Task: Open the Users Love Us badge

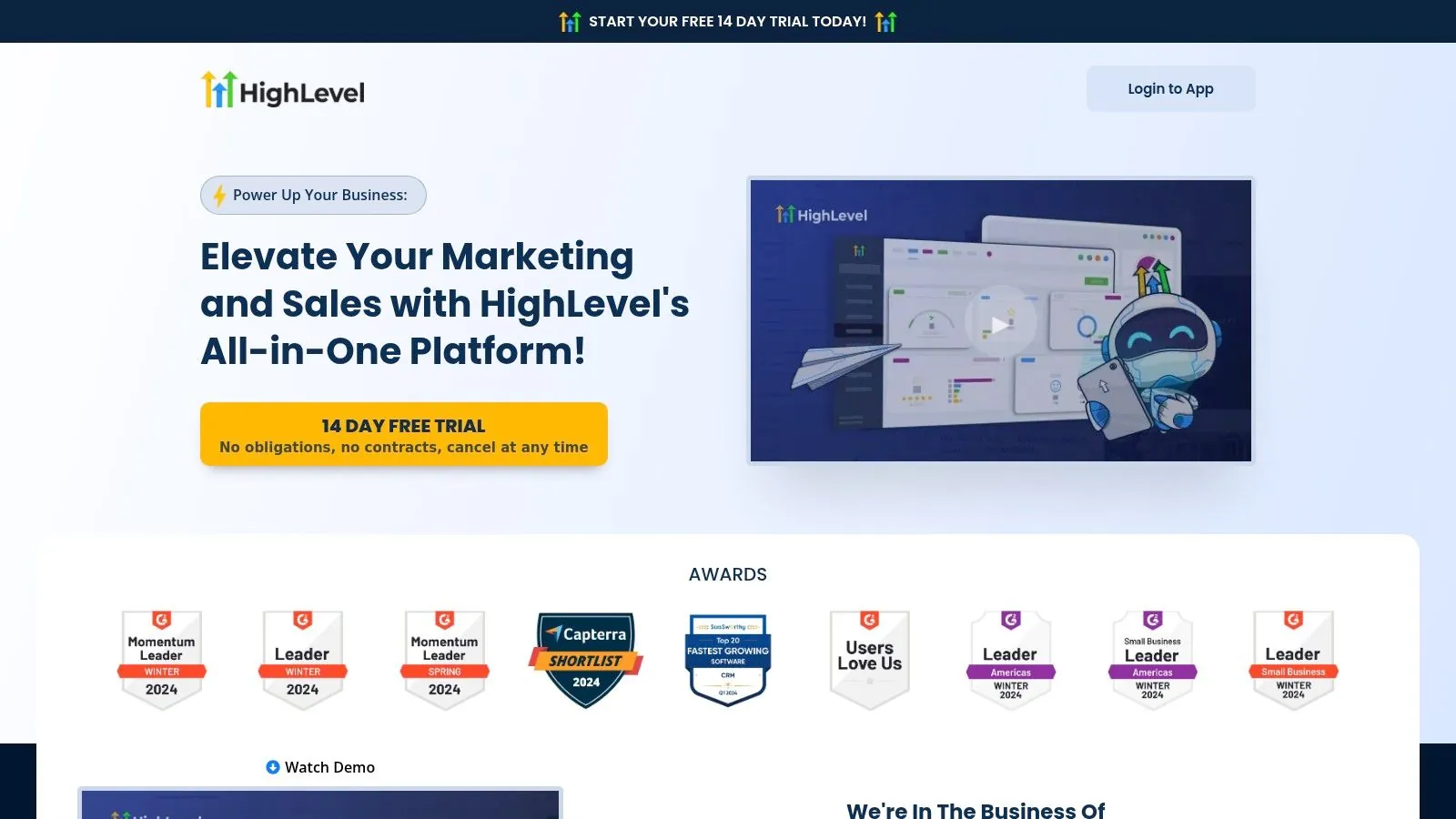Action: pyautogui.click(x=870, y=660)
